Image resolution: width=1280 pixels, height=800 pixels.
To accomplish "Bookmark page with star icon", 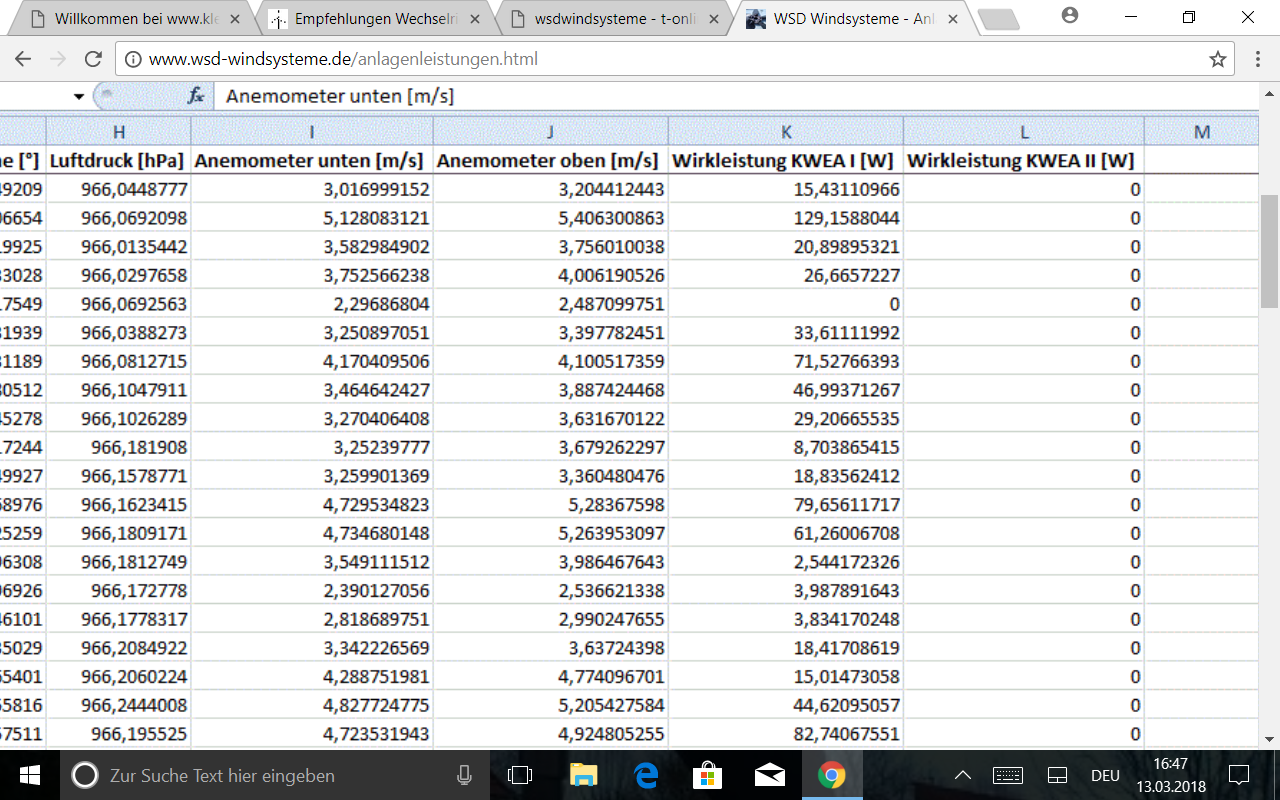I will (1217, 59).
